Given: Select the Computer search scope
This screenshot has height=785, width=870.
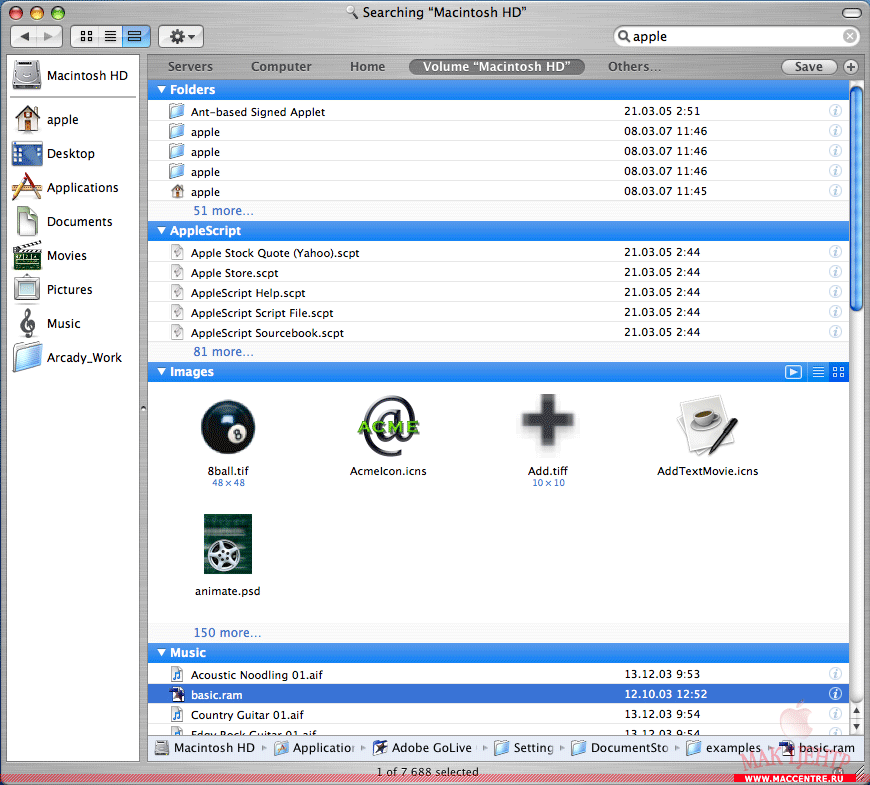Looking at the screenshot, I should click(281, 67).
